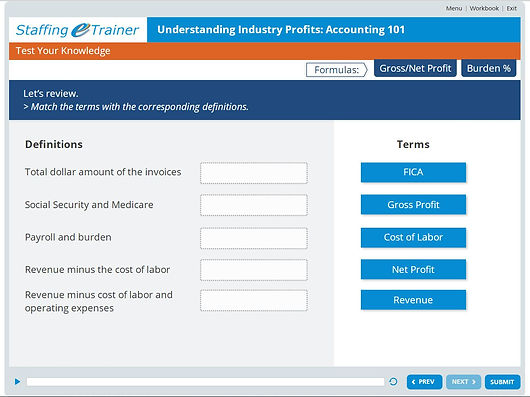530x397 pixels.
Task: Click the Staffing eTrainer logo
Action: 77,30
